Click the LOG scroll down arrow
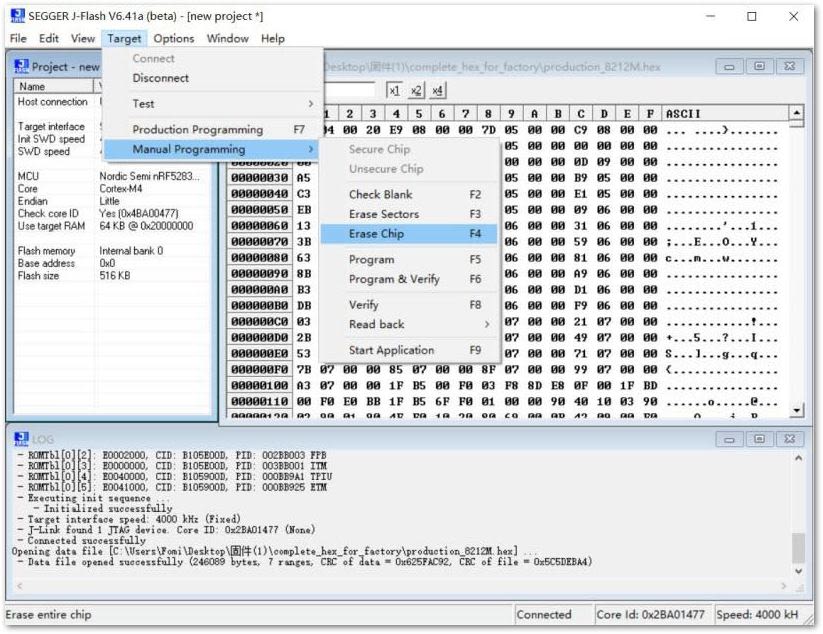Screen dimensions: 823x634 pos(798,571)
